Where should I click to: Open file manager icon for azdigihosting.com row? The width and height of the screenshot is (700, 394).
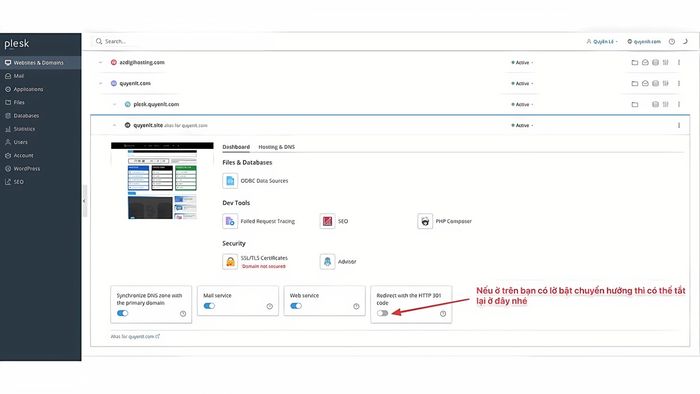click(x=634, y=62)
